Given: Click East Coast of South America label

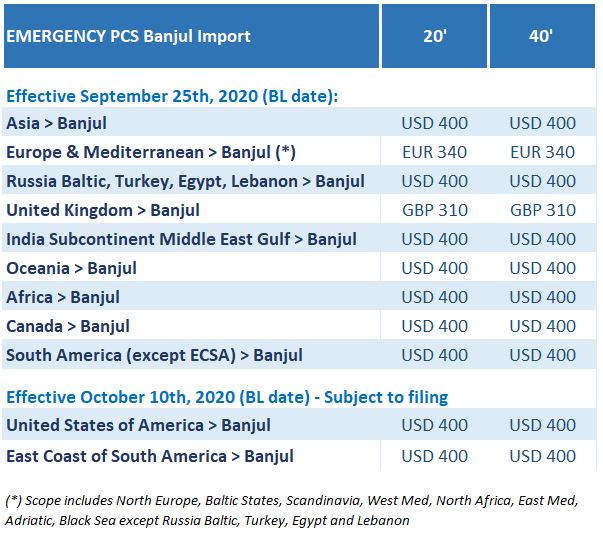Looking at the screenshot, I should (x=150, y=456).
